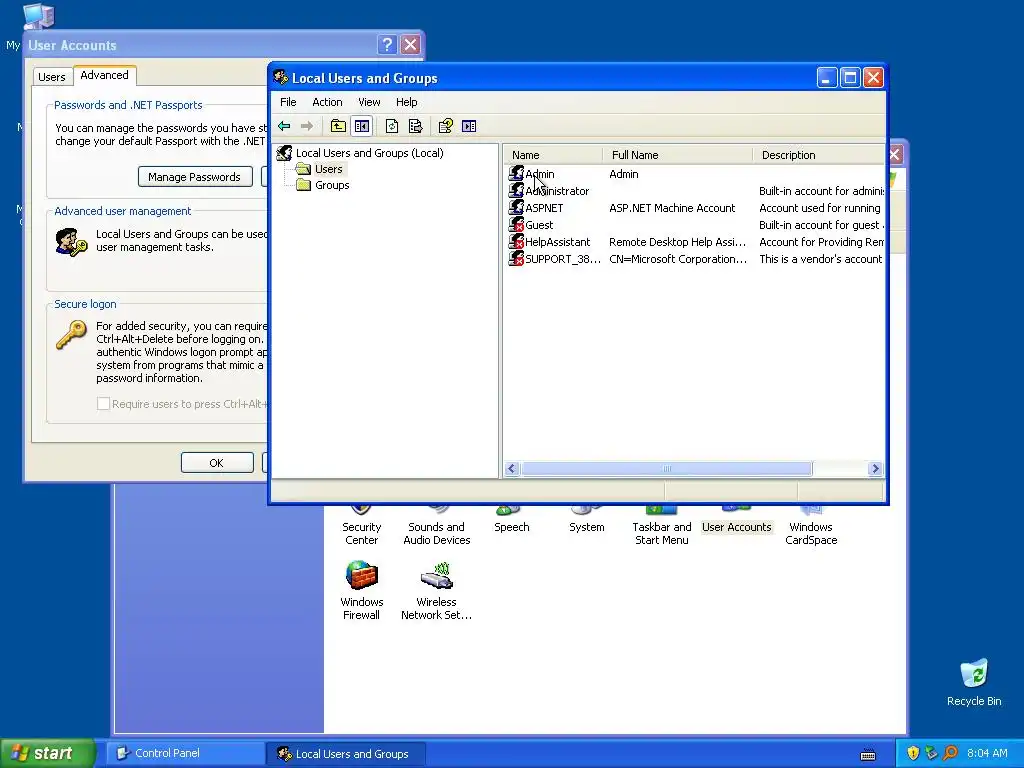Open System item in Control Panel

tap(586, 520)
